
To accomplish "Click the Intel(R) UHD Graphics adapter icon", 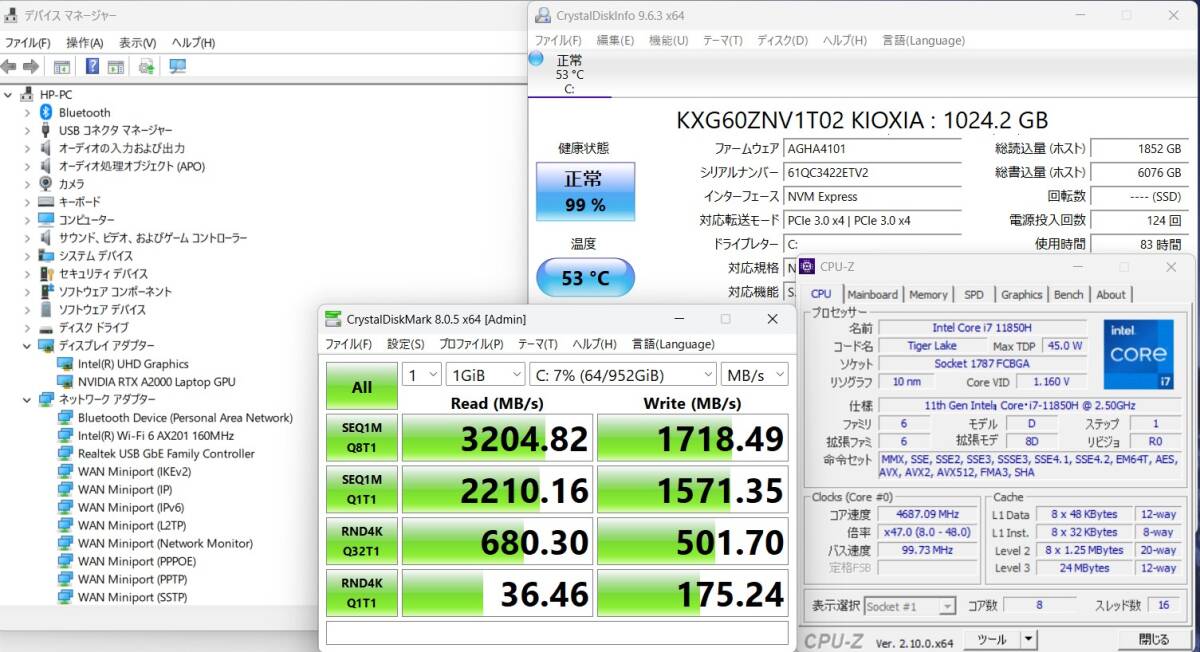I will [x=66, y=364].
